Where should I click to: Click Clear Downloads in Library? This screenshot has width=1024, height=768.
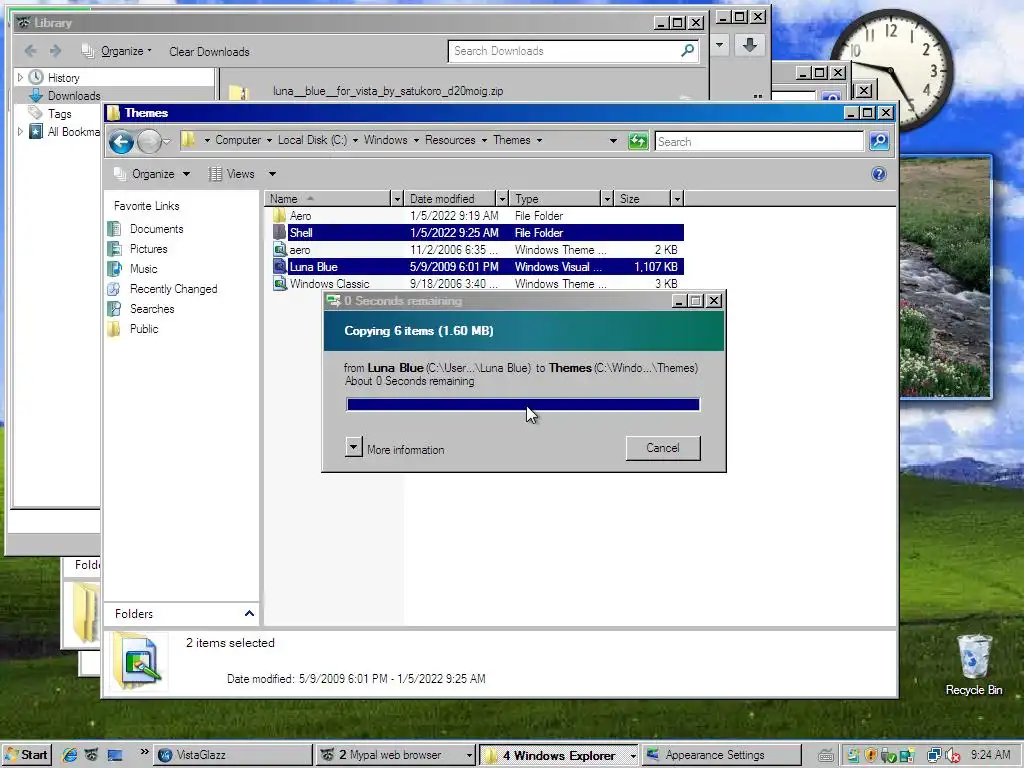[209, 52]
